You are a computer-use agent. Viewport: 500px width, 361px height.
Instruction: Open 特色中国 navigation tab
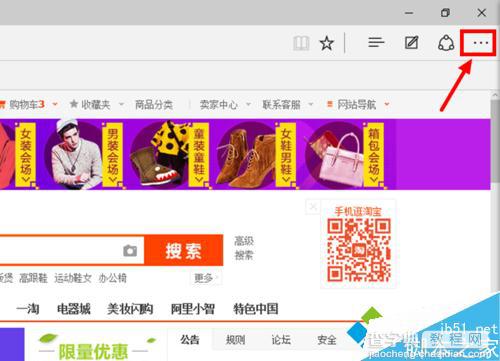click(256, 309)
